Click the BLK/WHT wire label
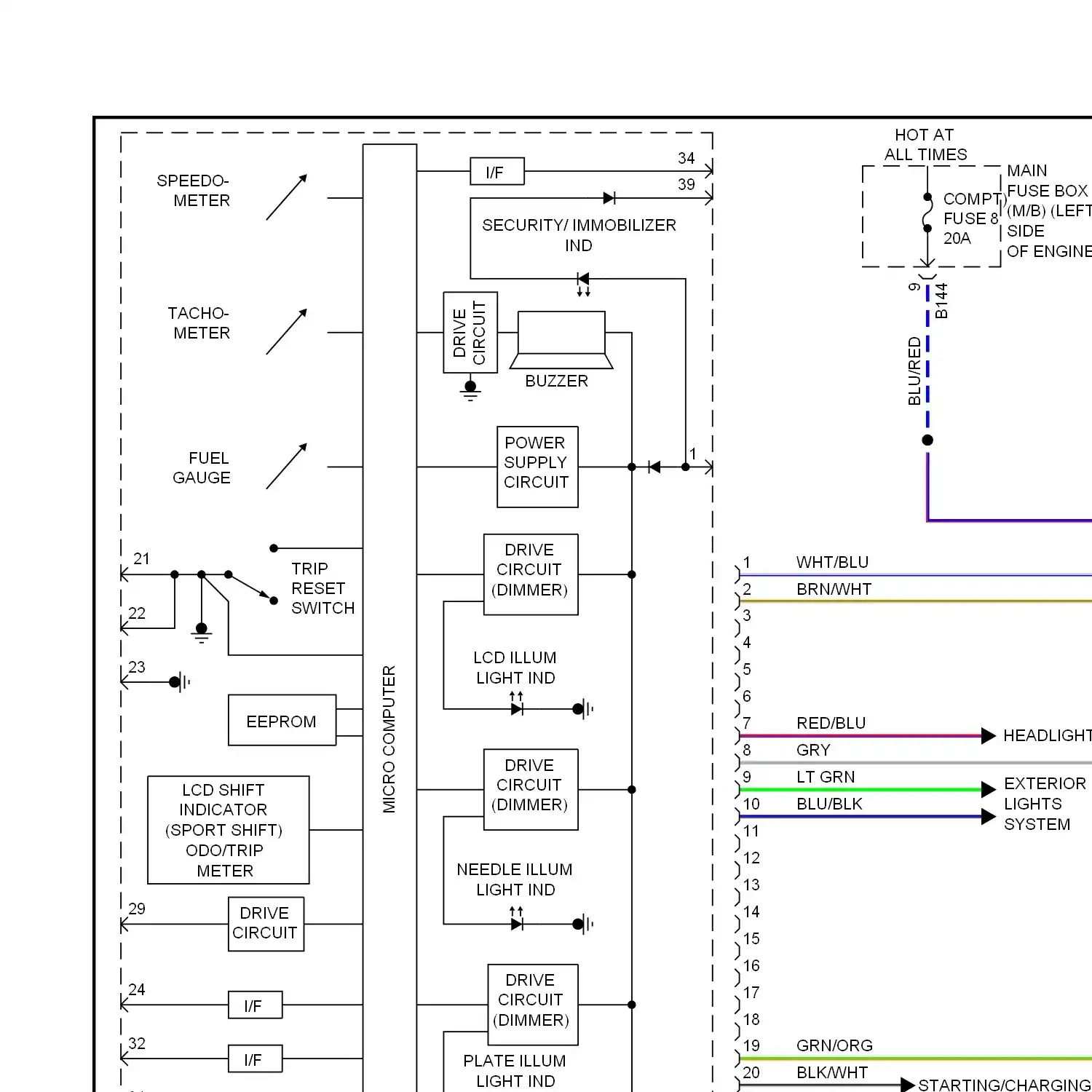This screenshot has height=1092, width=1092. [832, 1072]
